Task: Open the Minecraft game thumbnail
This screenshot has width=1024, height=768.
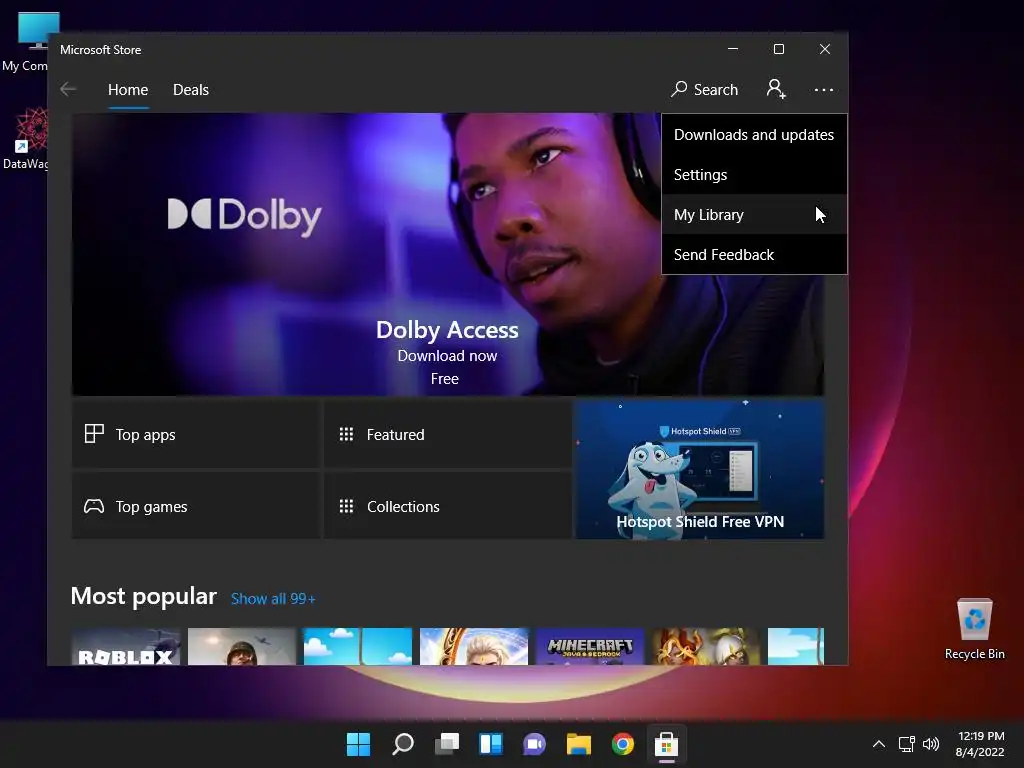Action: [x=590, y=647]
